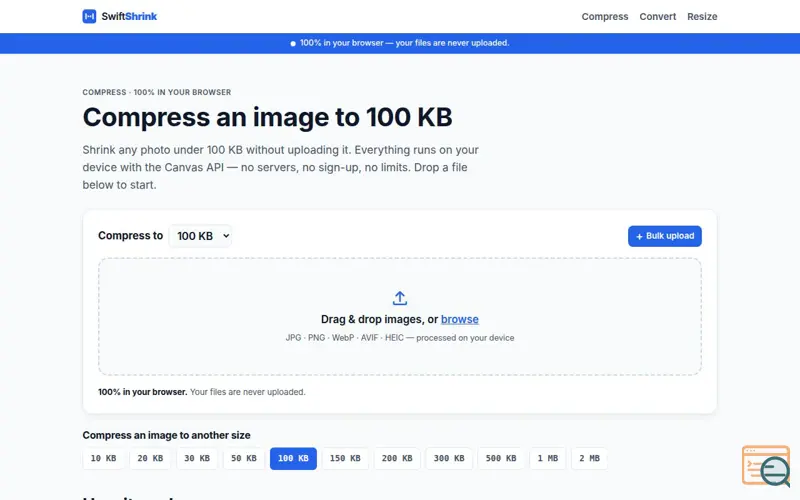
Task: Click the 'Compress to' label
Action: point(131,236)
